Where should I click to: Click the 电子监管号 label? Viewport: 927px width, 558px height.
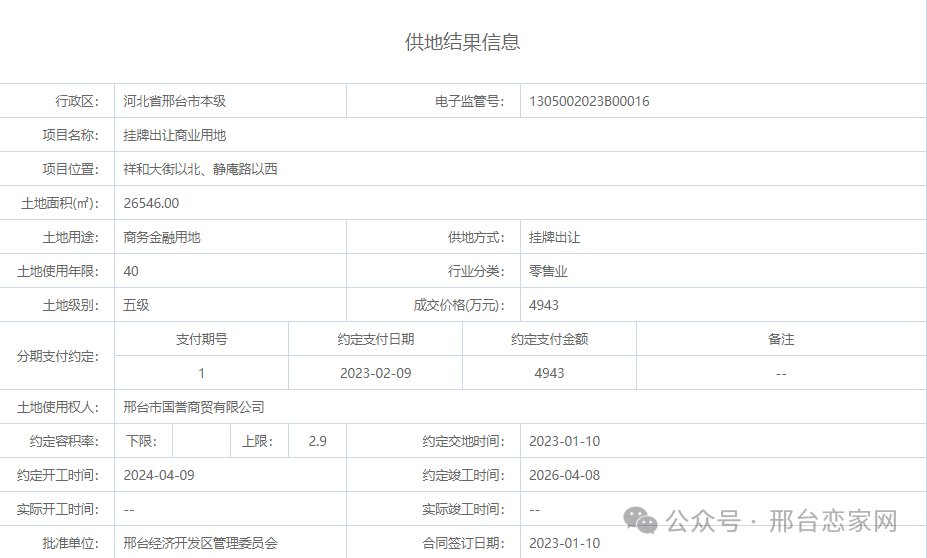click(x=469, y=101)
